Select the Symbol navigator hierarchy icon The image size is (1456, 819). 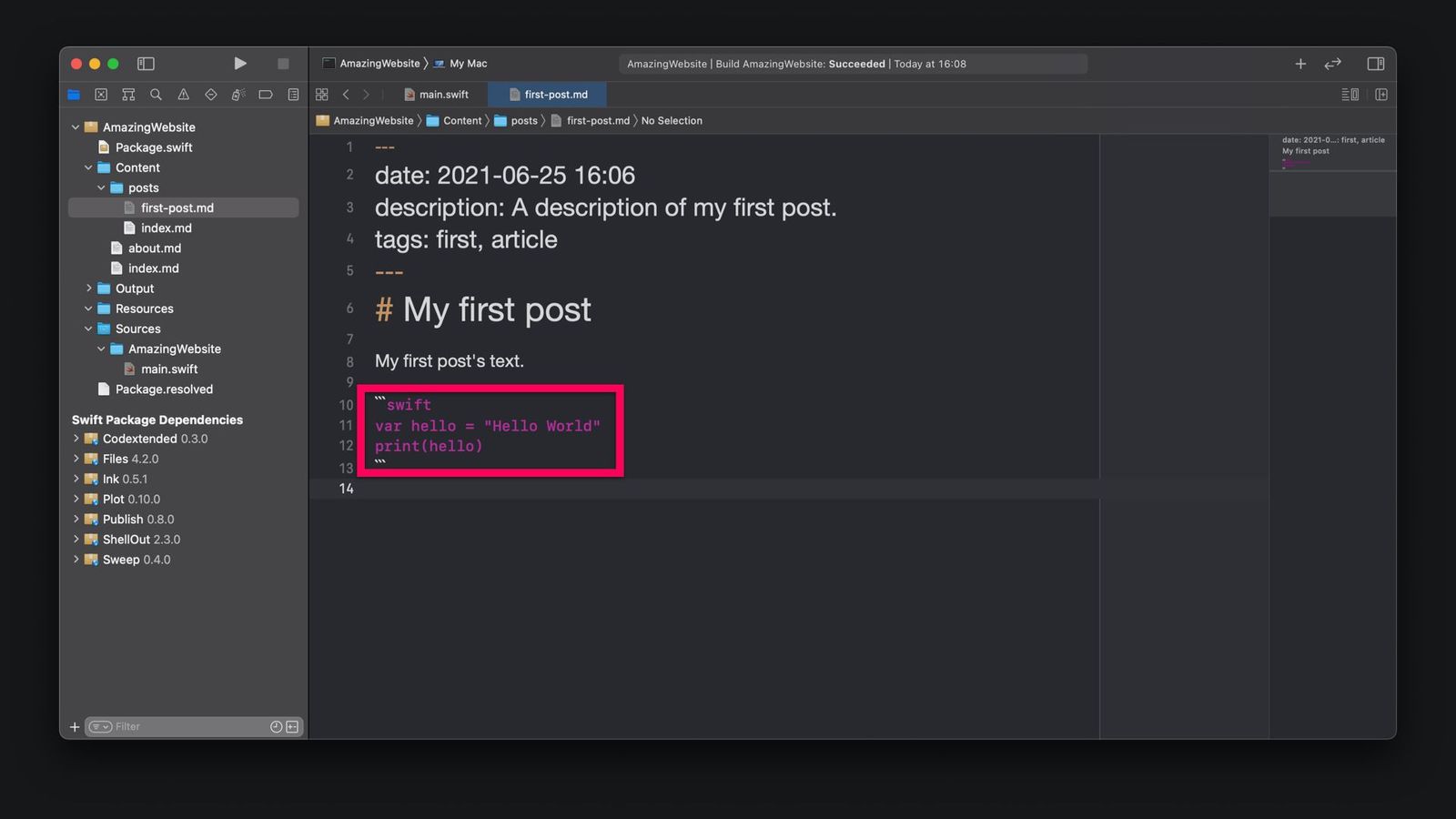127,94
